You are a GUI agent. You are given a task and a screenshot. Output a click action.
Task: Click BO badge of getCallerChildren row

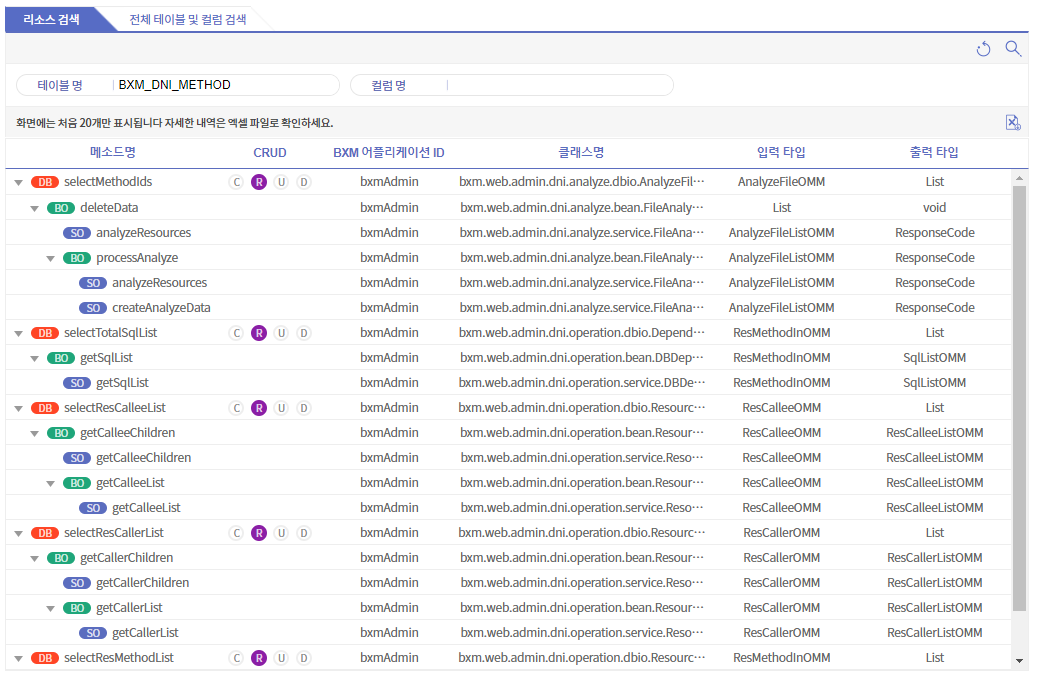point(61,558)
